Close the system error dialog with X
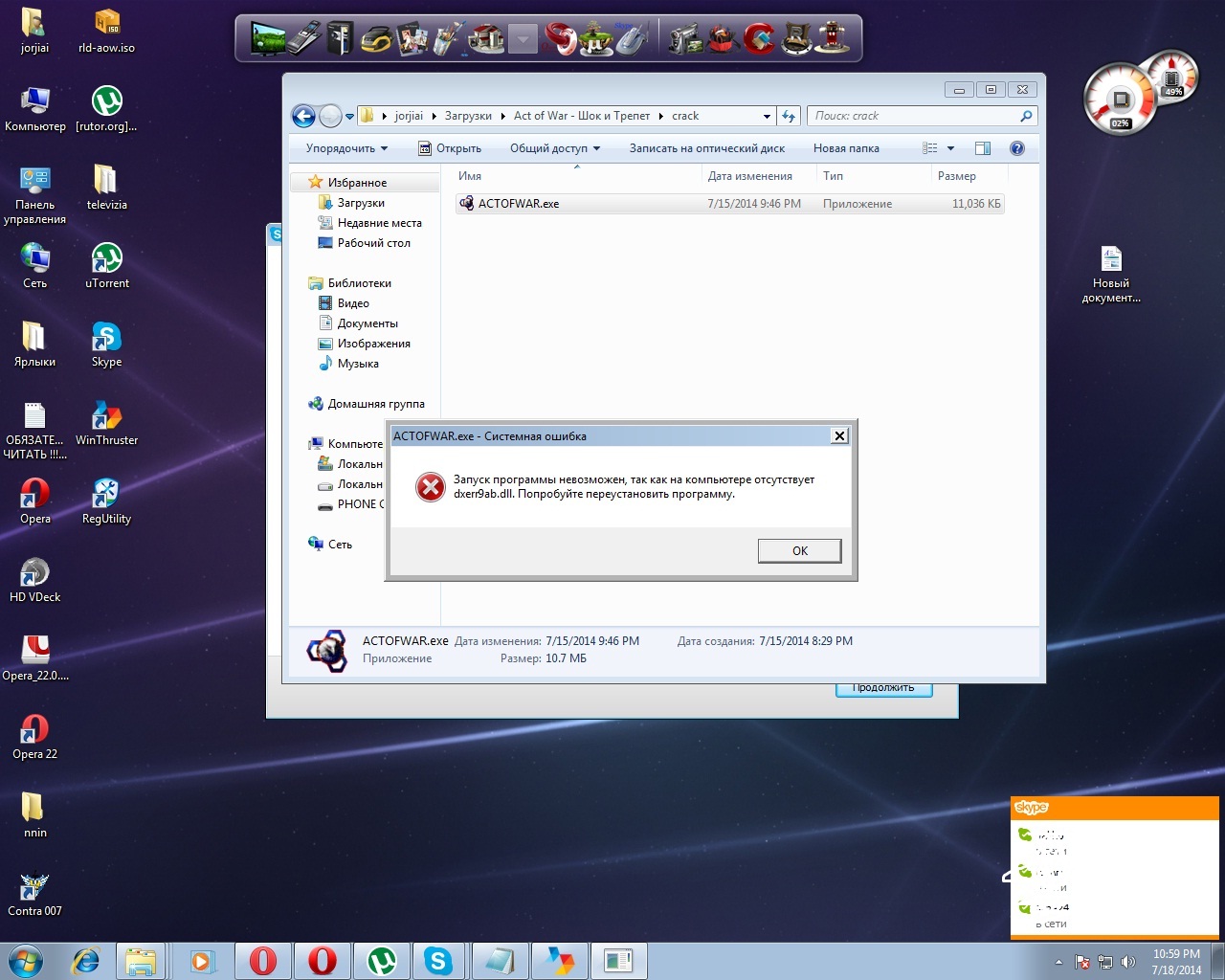 click(x=839, y=435)
